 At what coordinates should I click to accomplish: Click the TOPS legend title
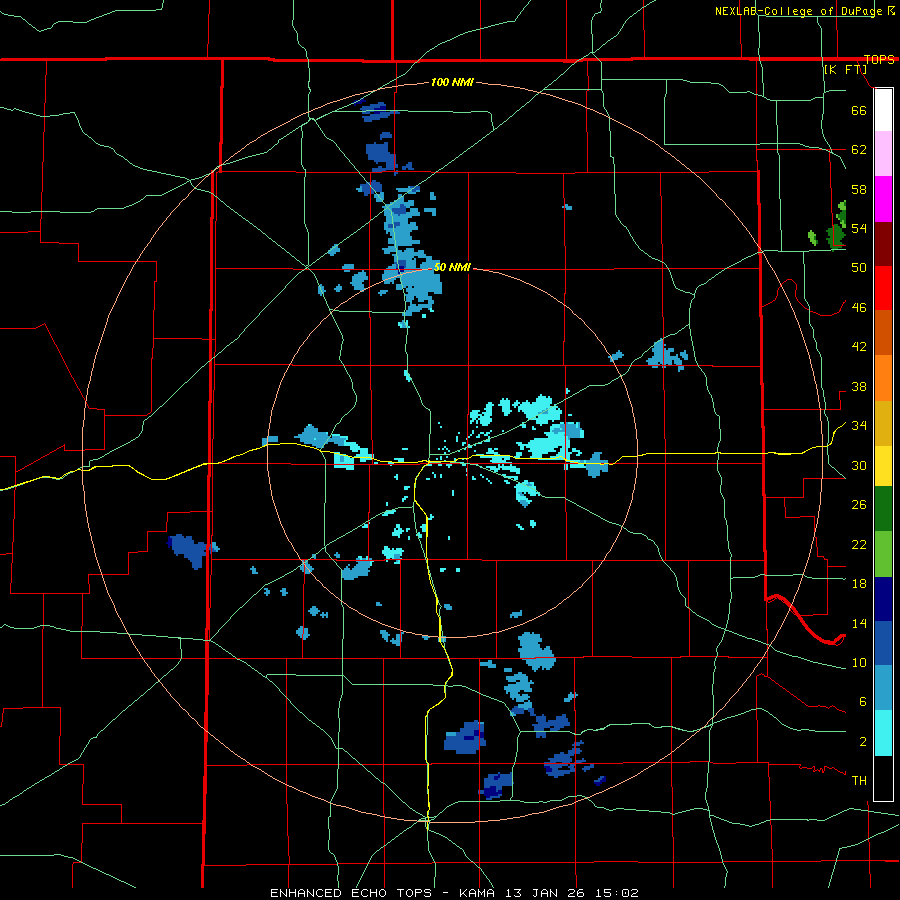click(879, 60)
